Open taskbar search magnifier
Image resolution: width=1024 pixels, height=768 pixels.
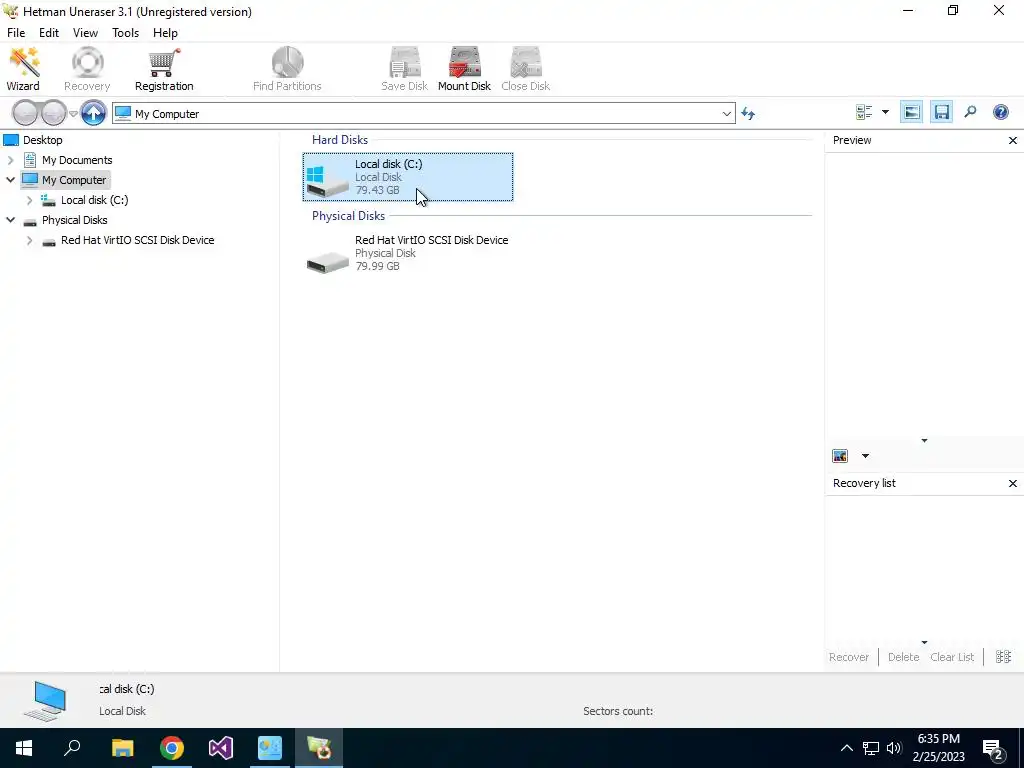pyautogui.click(x=72, y=748)
